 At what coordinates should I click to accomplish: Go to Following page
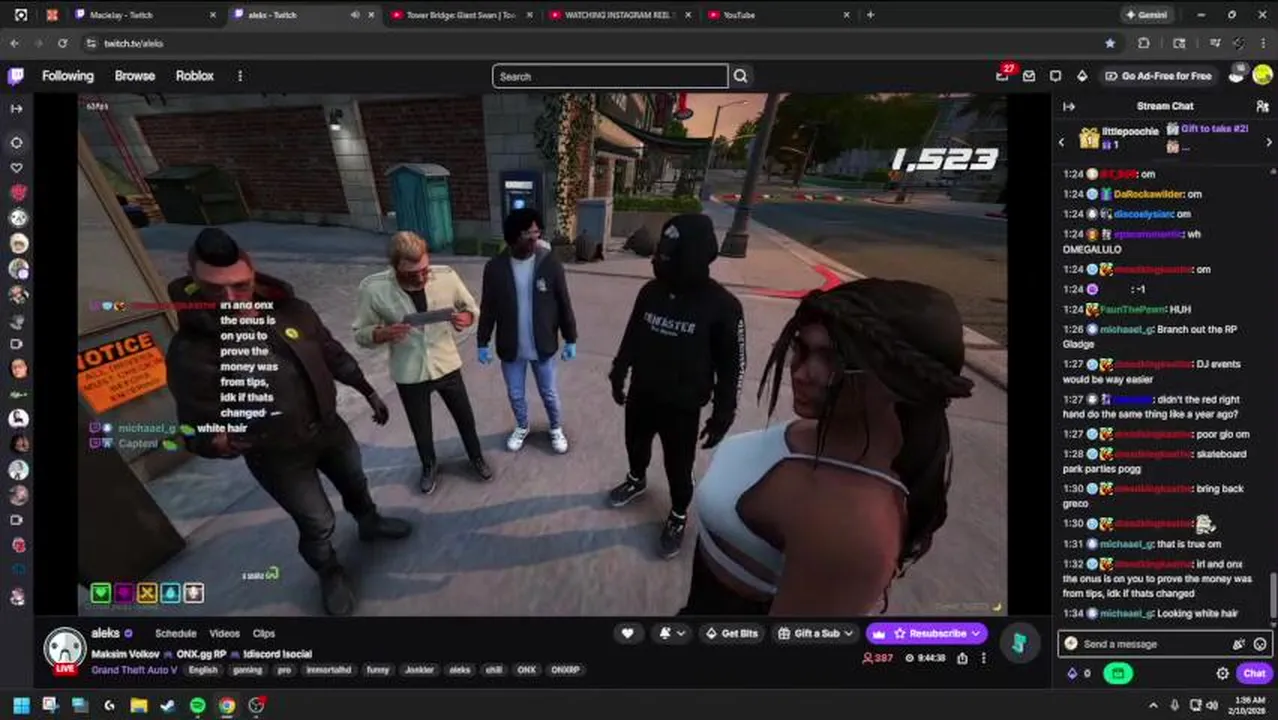67,76
